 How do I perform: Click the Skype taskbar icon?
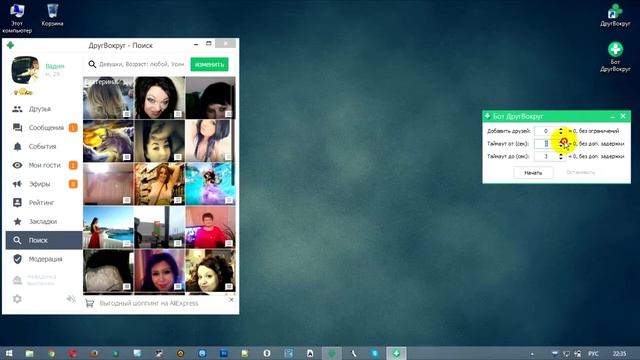(x=374, y=353)
